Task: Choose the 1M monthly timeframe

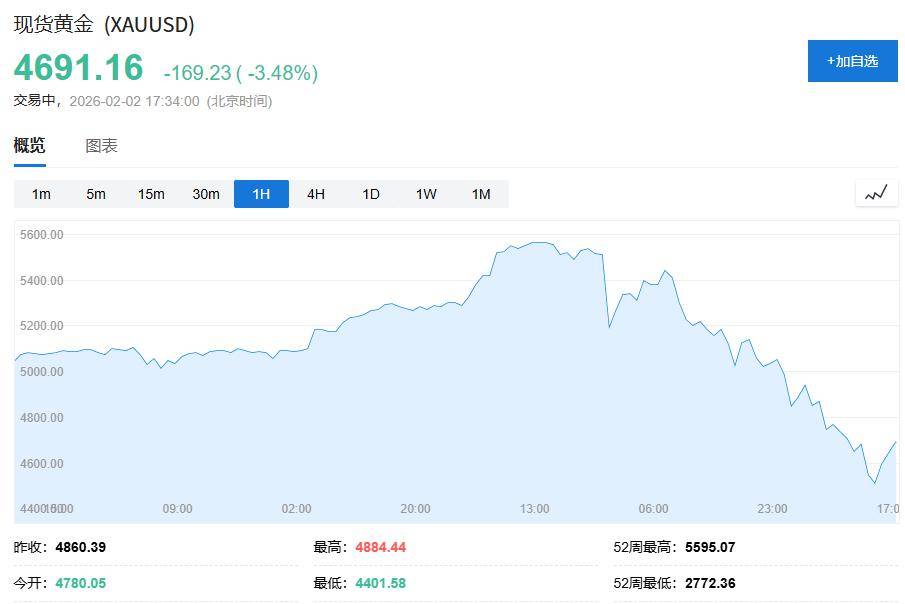Action: pos(481,194)
